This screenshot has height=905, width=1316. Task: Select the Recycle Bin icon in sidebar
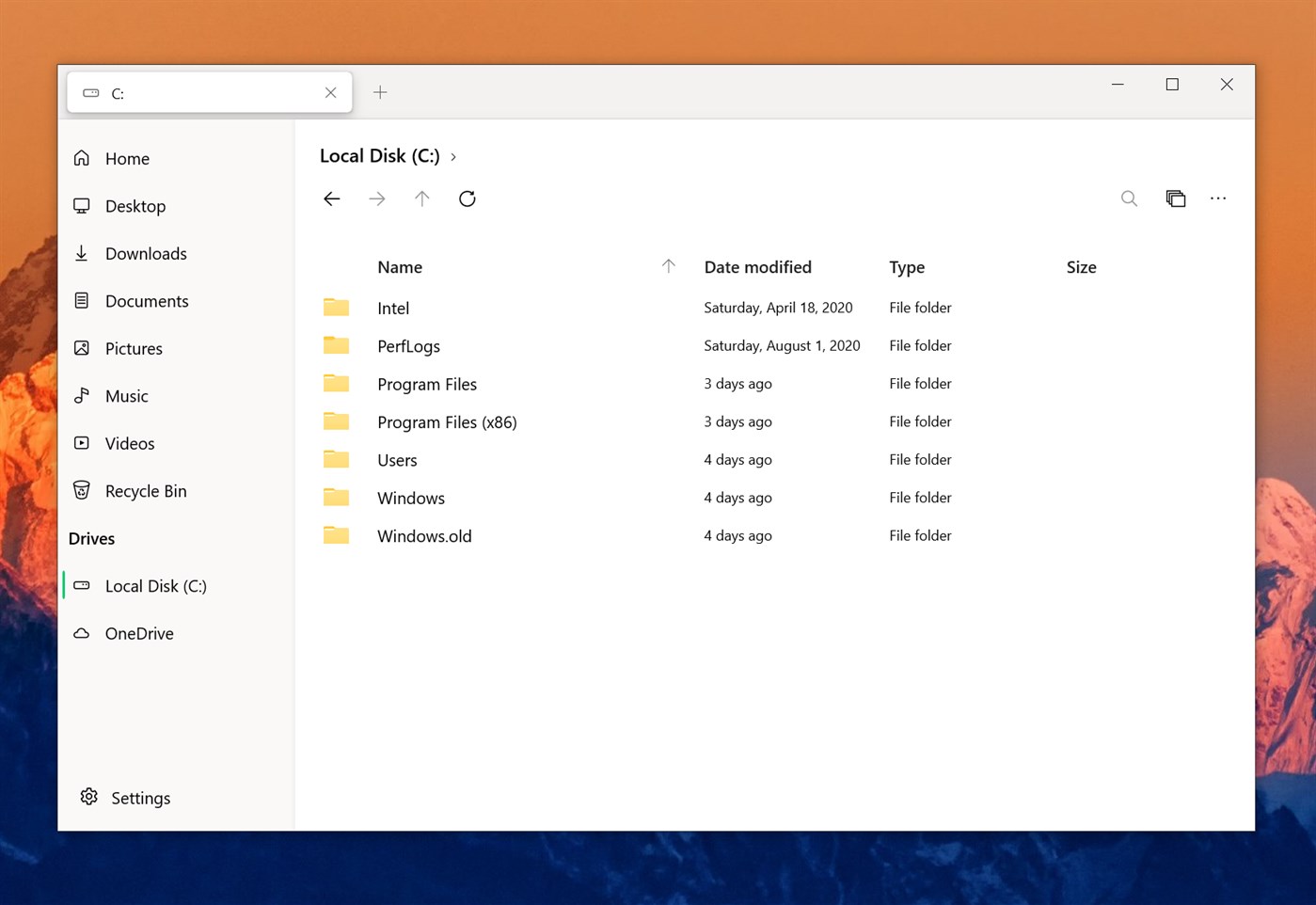(82, 490)
